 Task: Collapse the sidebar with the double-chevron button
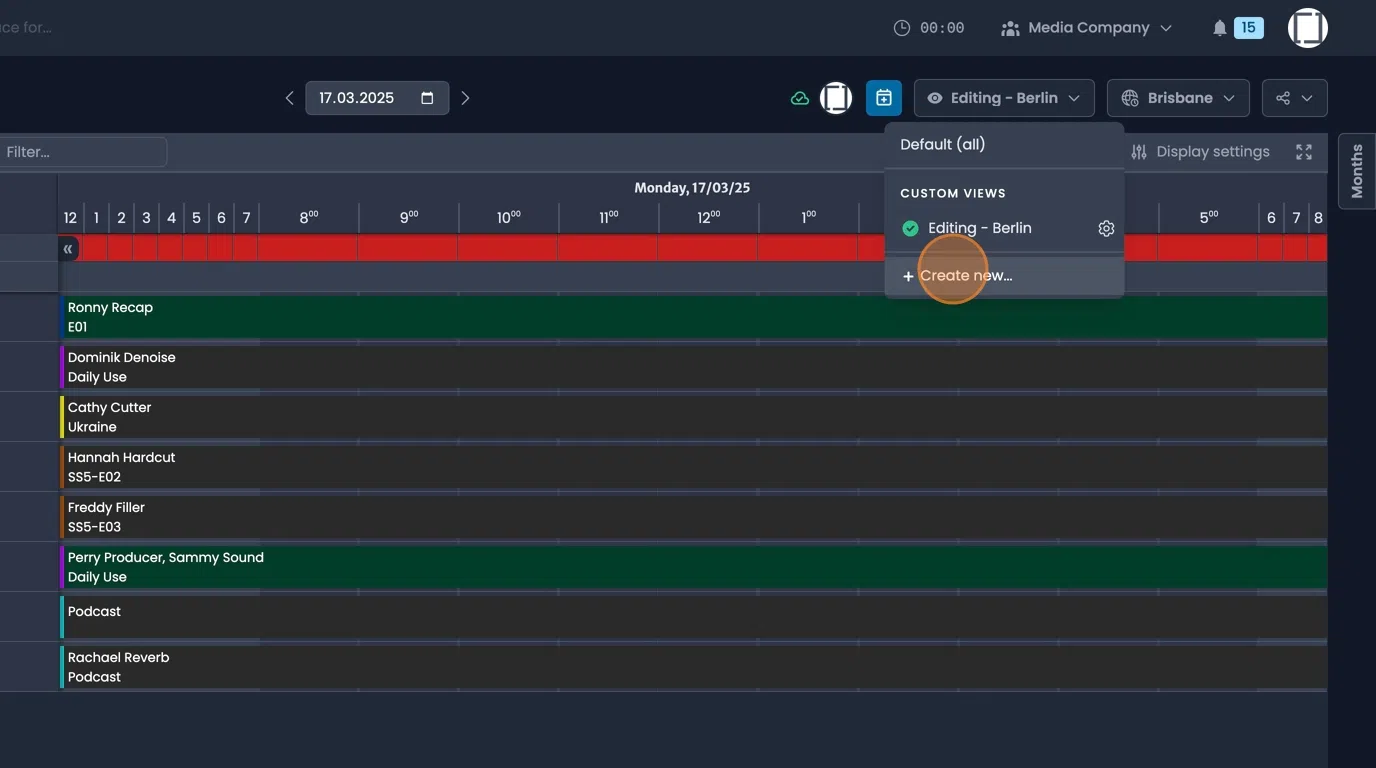pos(67,248)
